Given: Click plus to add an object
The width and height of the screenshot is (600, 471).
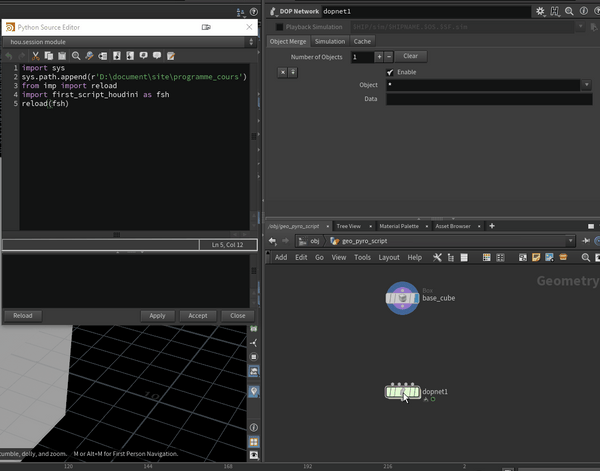Looking at the screenshot, I should [x=379, y=57].
